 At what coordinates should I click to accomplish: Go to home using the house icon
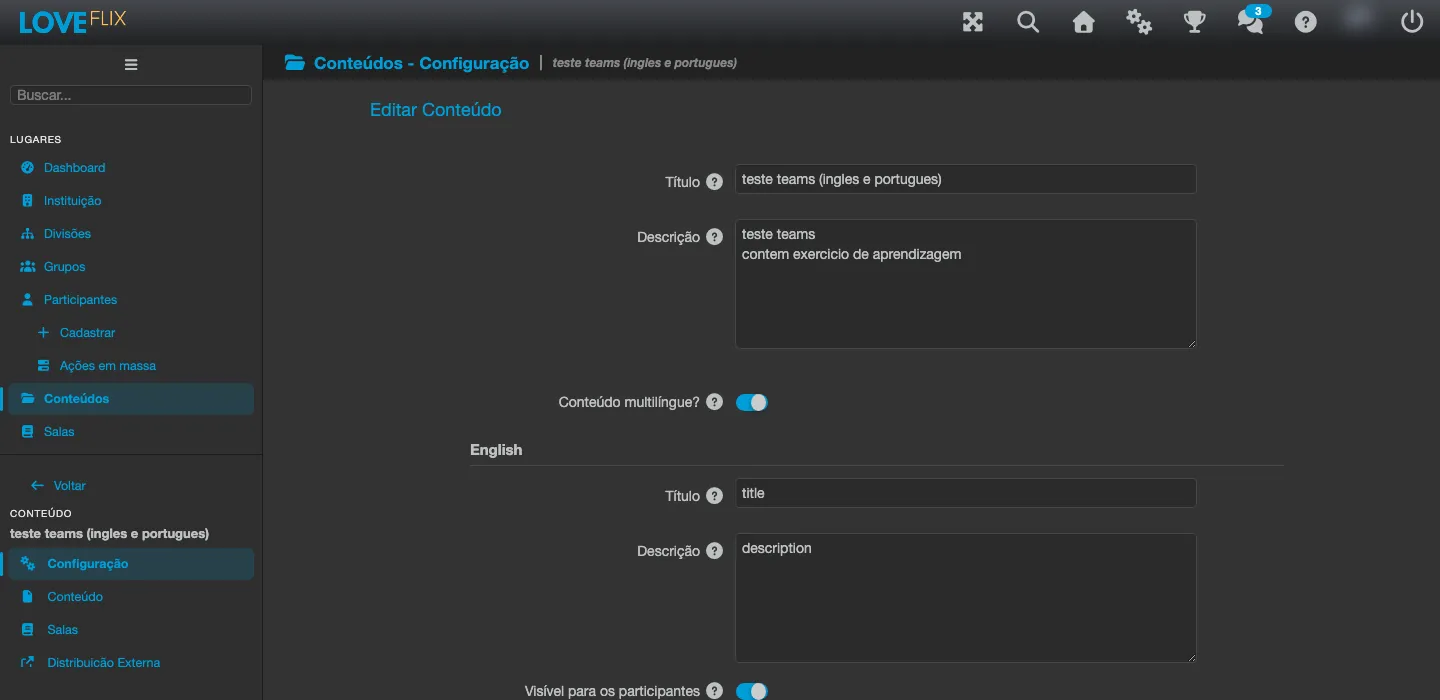[x=1084, y=22]
